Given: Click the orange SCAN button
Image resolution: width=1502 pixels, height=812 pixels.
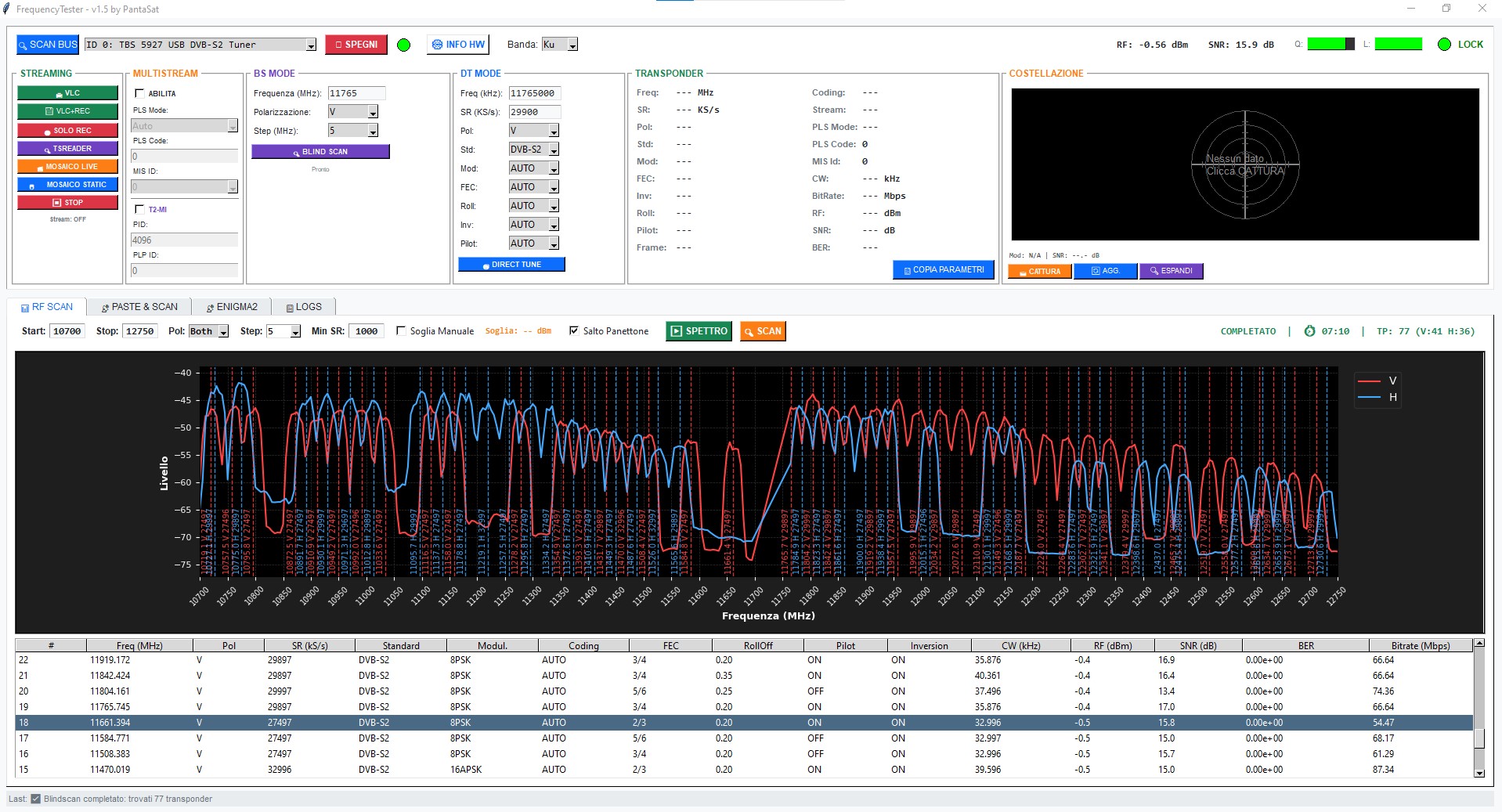Looking at the screenshot, I should click(x=763, y=331).
